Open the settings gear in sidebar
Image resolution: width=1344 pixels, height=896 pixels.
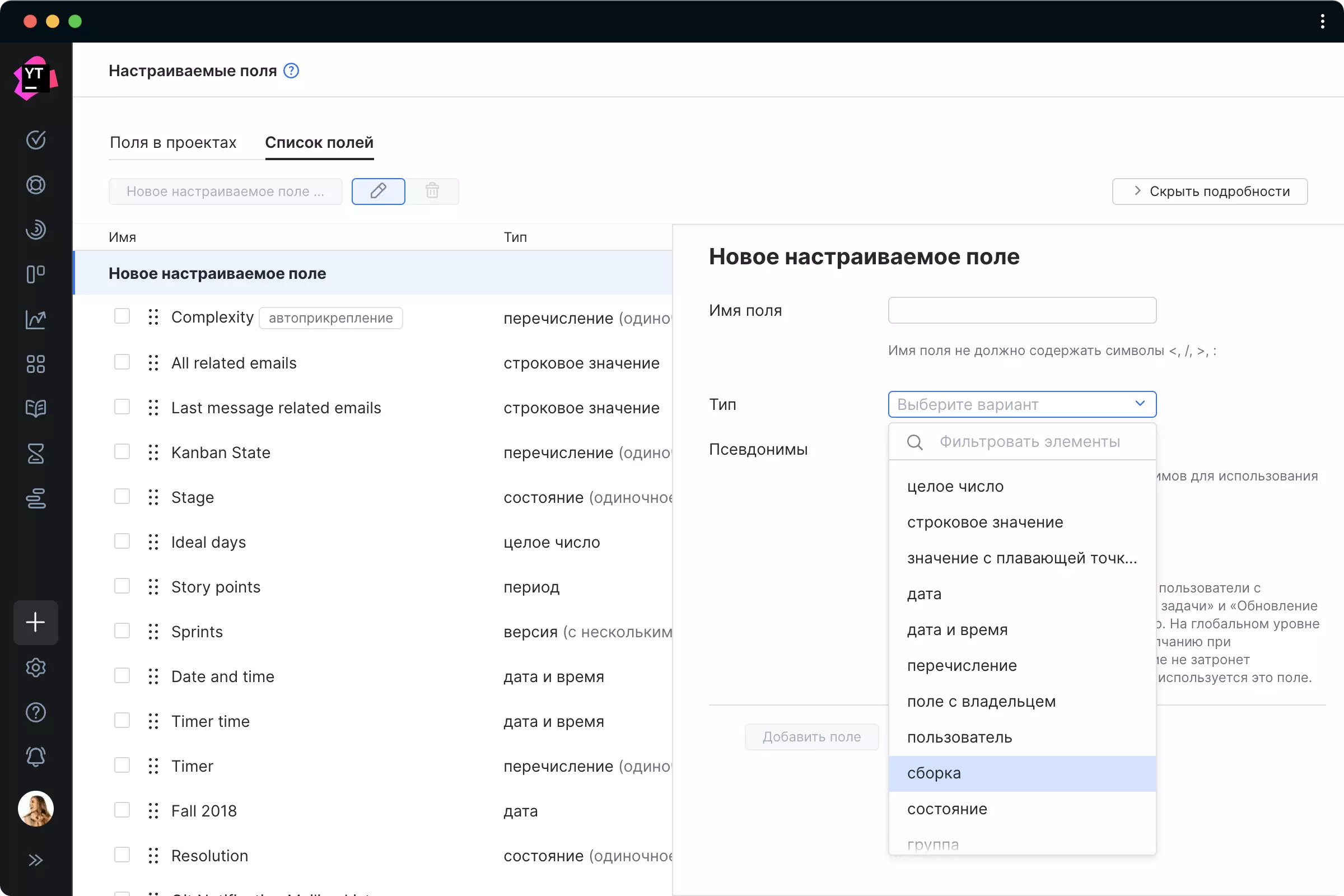point(35,668)
